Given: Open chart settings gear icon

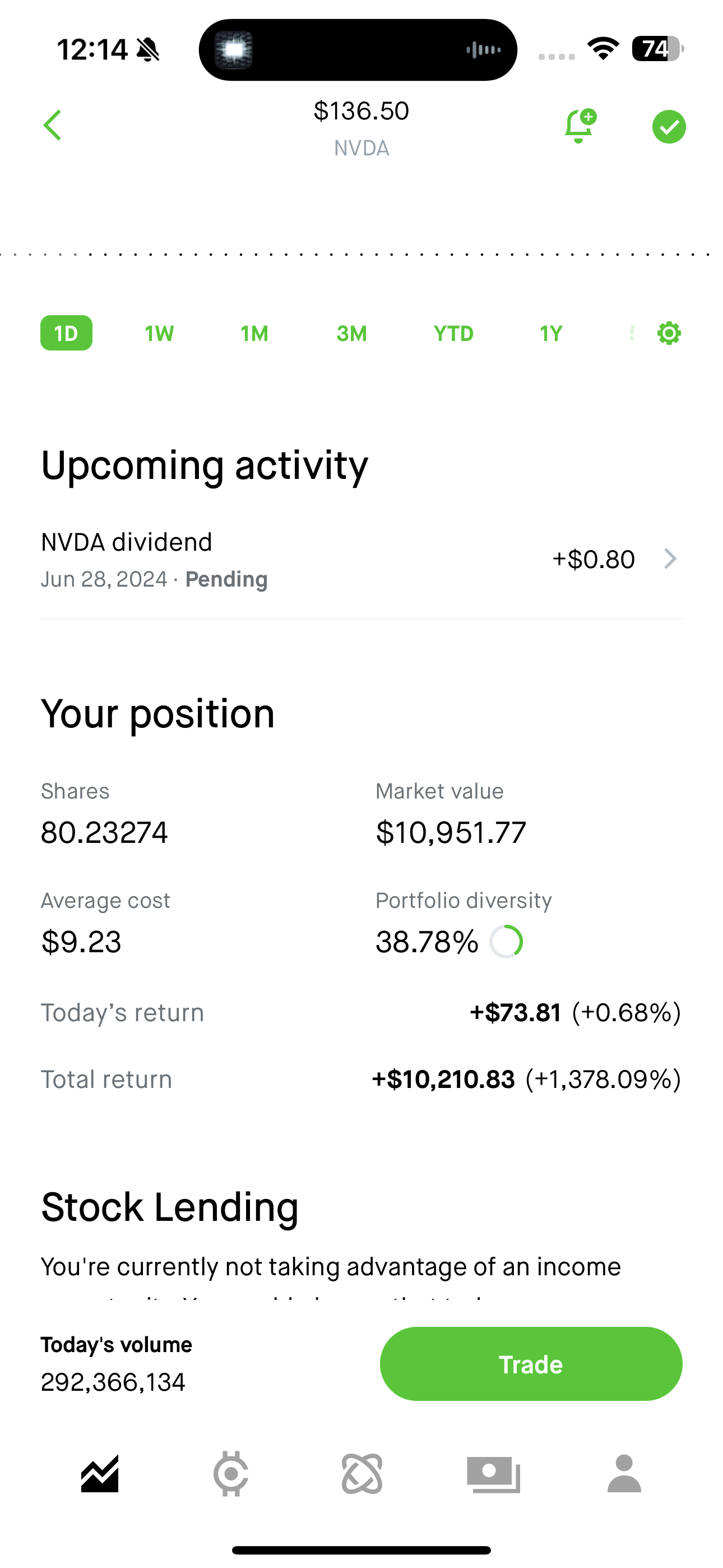Looking at the screenshot, I should [669, 333].
